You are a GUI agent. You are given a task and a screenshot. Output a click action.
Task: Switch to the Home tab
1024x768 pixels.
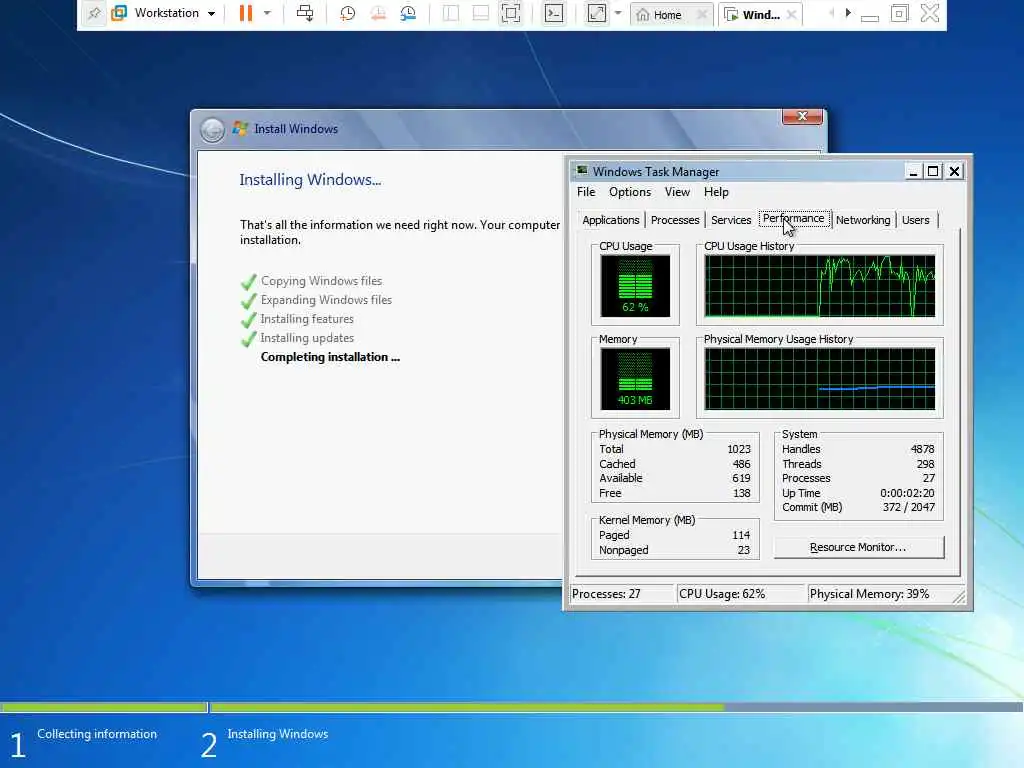tap(660, 14)
